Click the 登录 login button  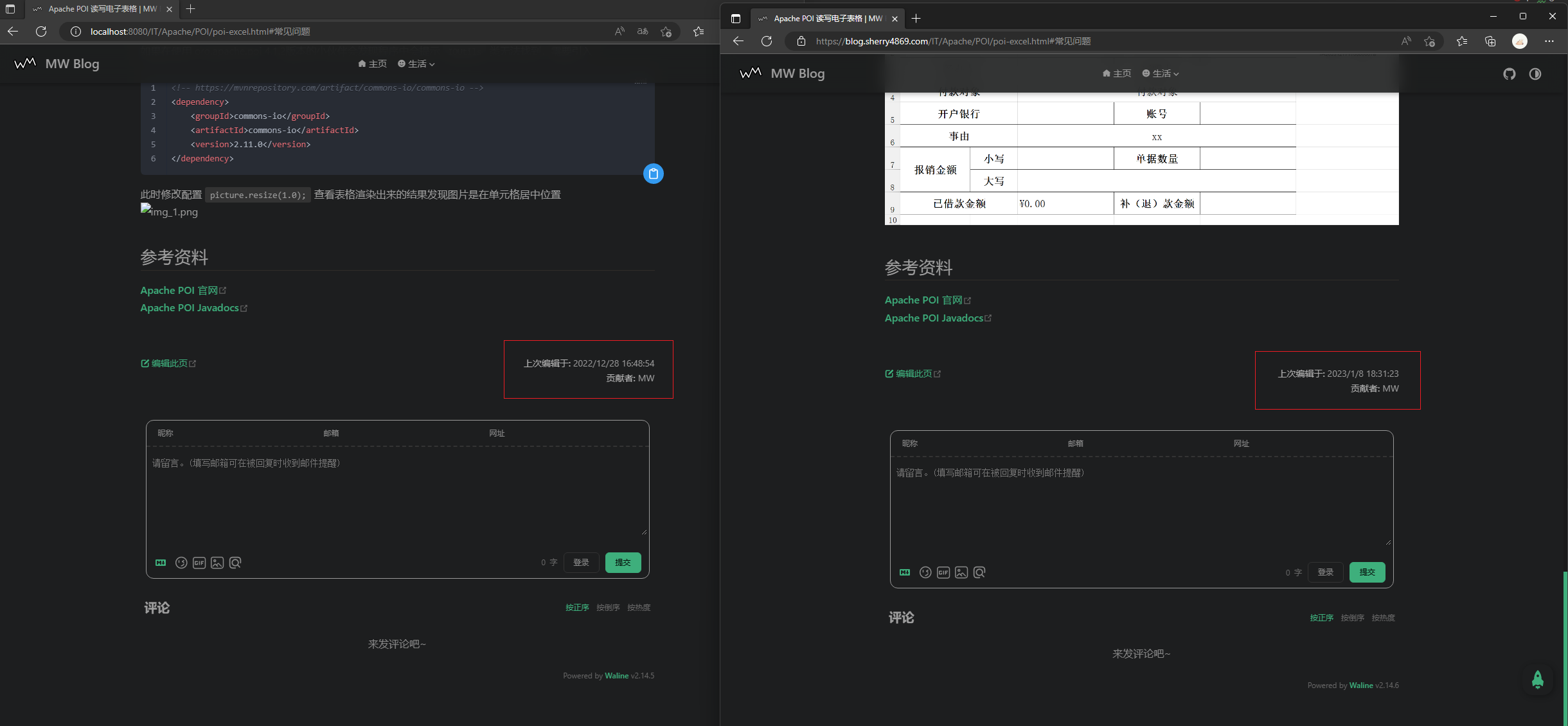click(x=580, y=562)
